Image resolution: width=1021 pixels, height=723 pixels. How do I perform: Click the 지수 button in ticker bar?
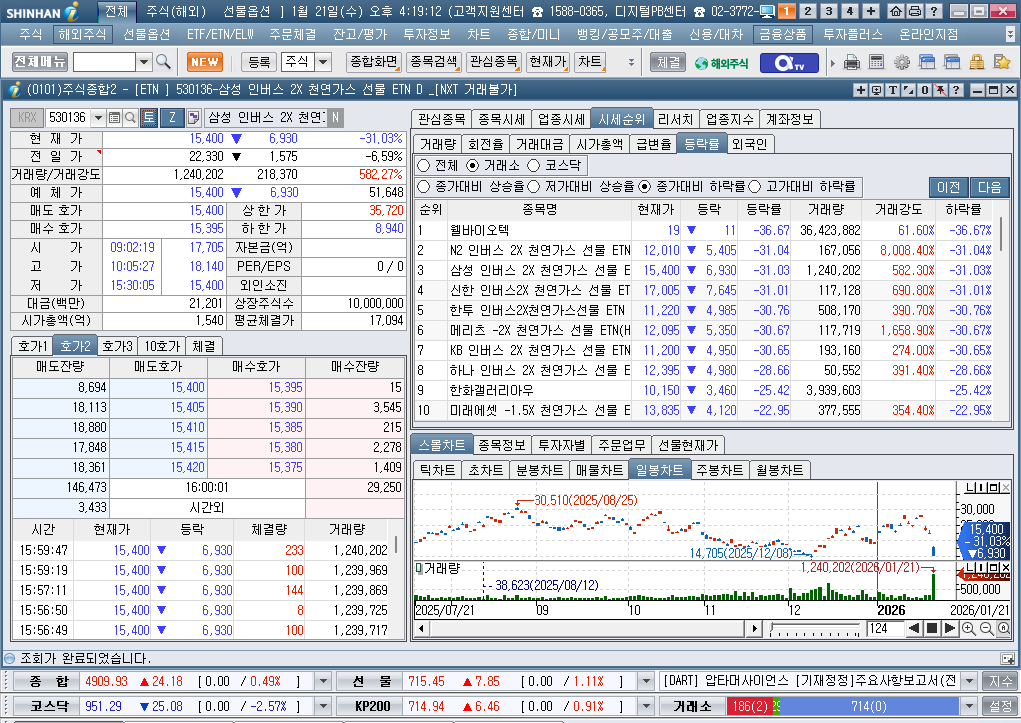tap(1000, 681)
